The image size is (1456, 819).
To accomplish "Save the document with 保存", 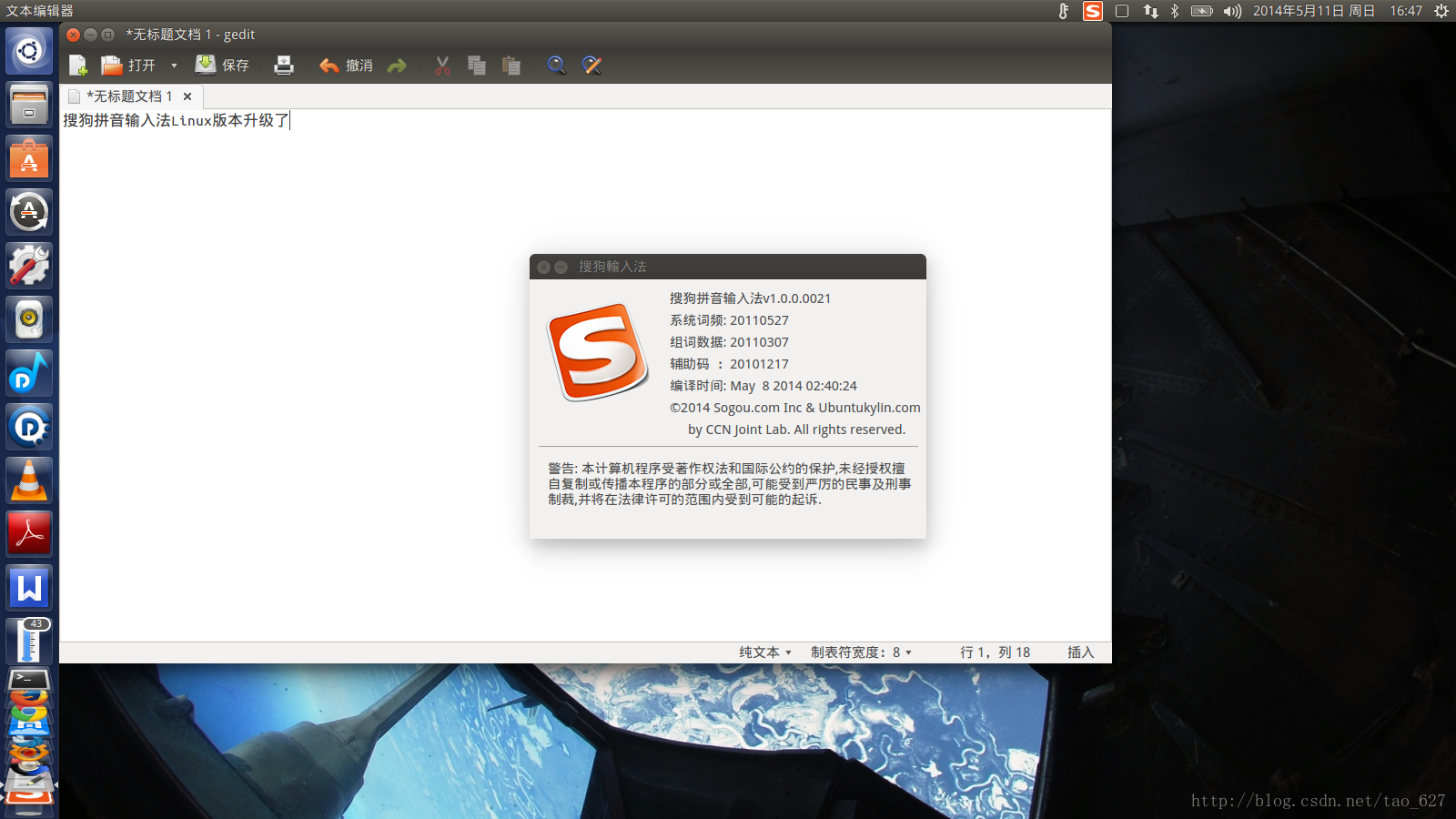I will pyautogui.click(x=223, y=66).
